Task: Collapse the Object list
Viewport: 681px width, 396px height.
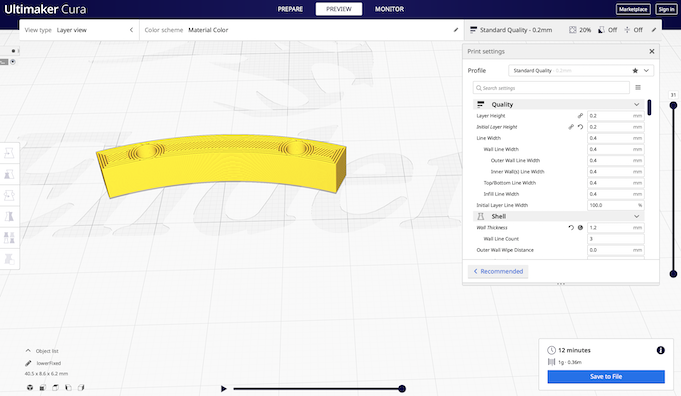Action: point(28,350)
